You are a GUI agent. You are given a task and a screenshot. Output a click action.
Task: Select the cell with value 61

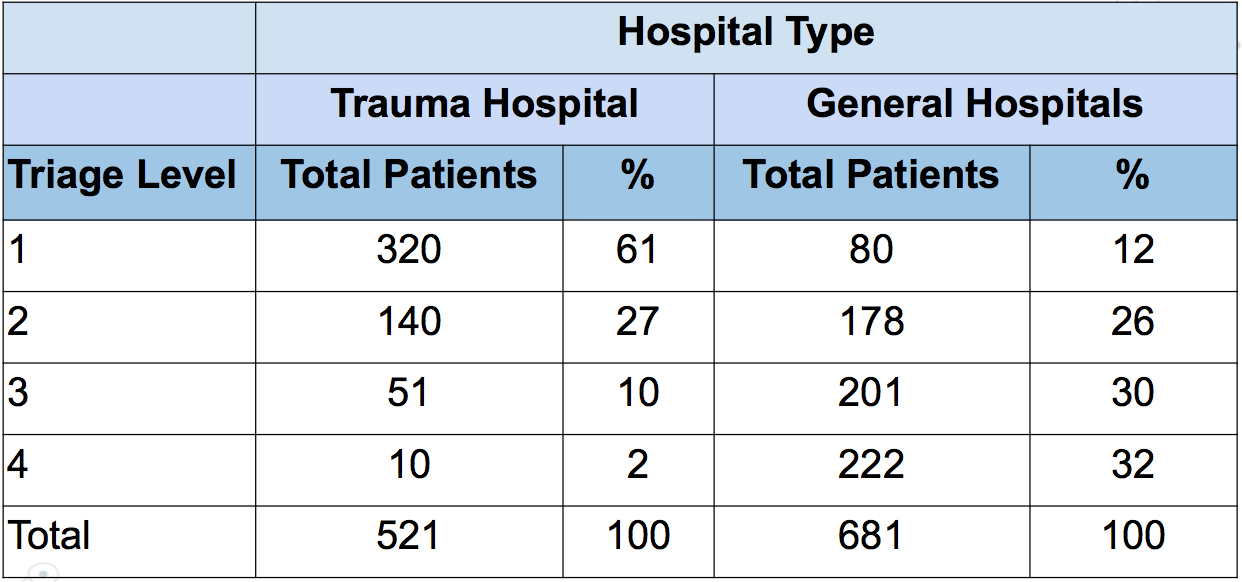(x=637, y=250)
